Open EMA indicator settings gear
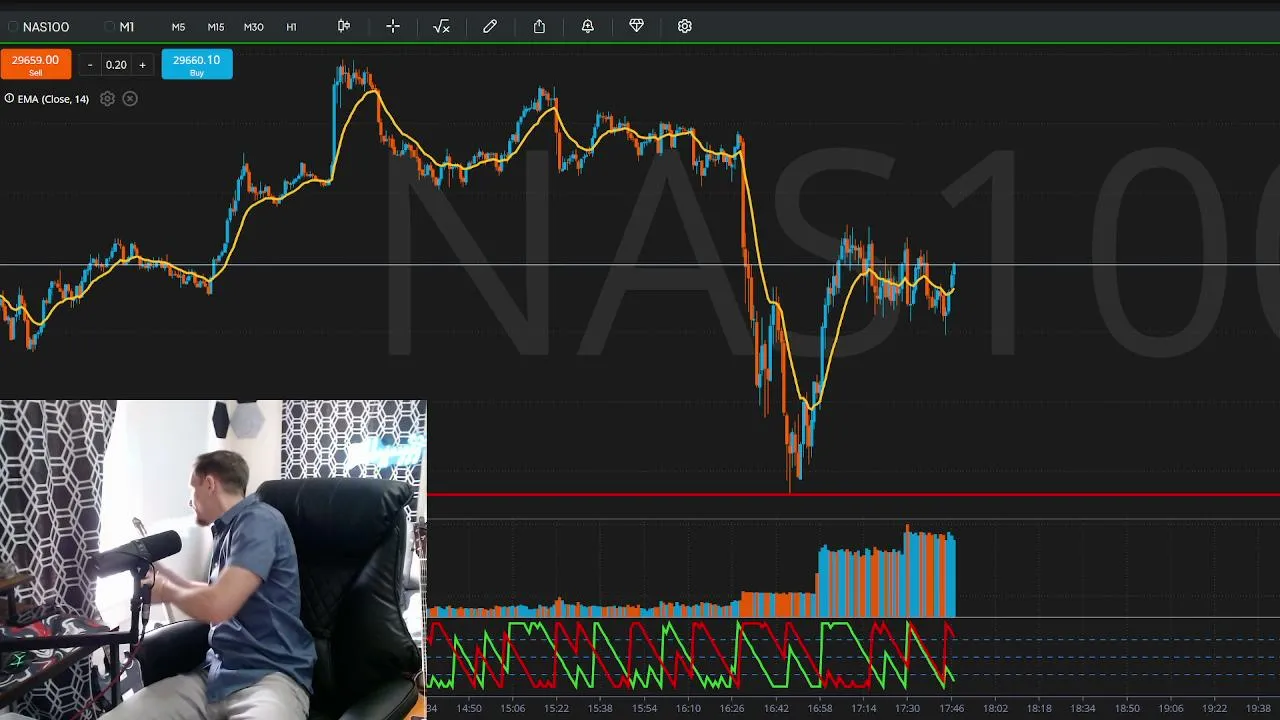The image size is (1280, 720). [x=107, y=99]
